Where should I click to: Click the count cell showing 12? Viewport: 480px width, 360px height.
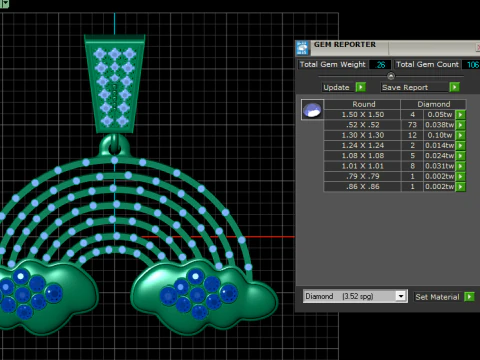click(x=412, y=135)
